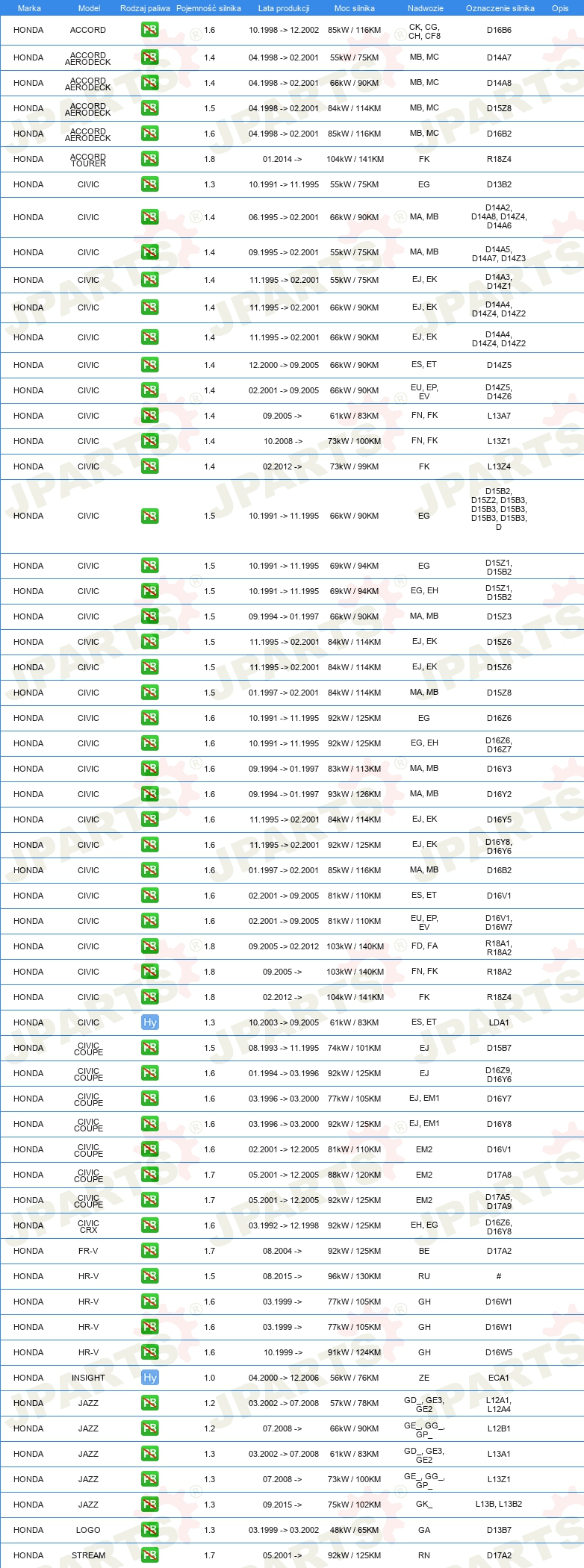The width and height of the screenshot is (584, 1568).
Task: Select the FR-V model cell
Action: click(88, 1251)
